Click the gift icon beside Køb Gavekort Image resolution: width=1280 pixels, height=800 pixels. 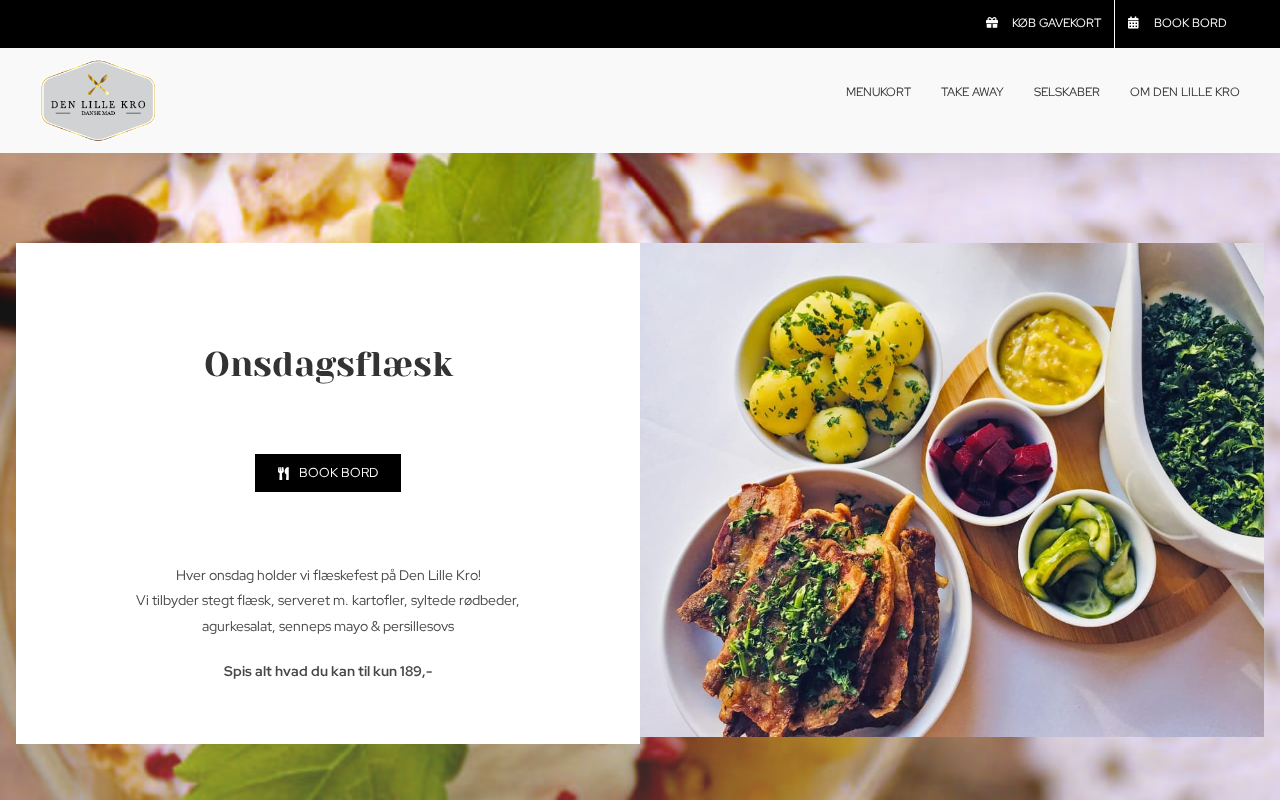coord(992,23)
